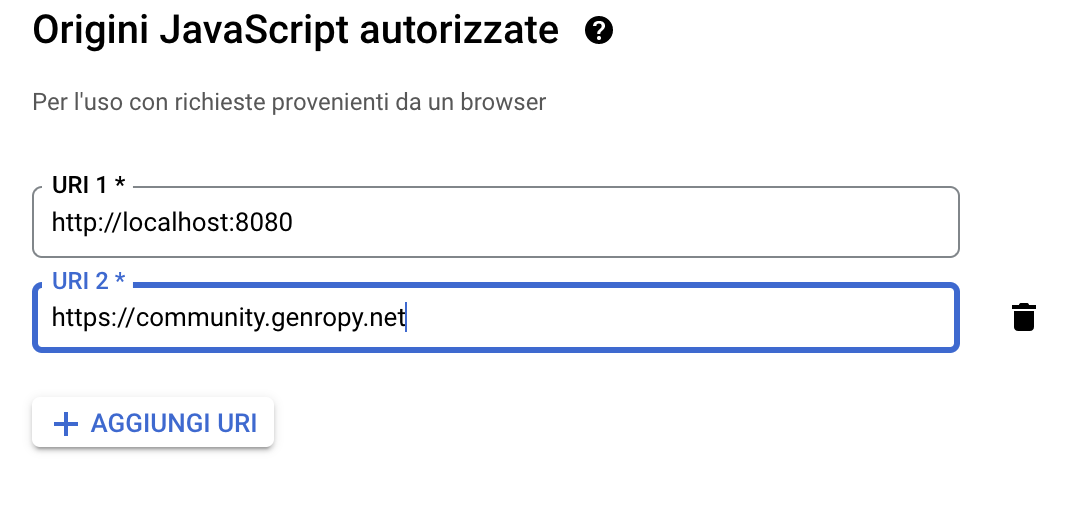Place cursor in http://localhost:8080 text
The width and height of the screenshot is (1065, 516).
click(x=172, y=222)
